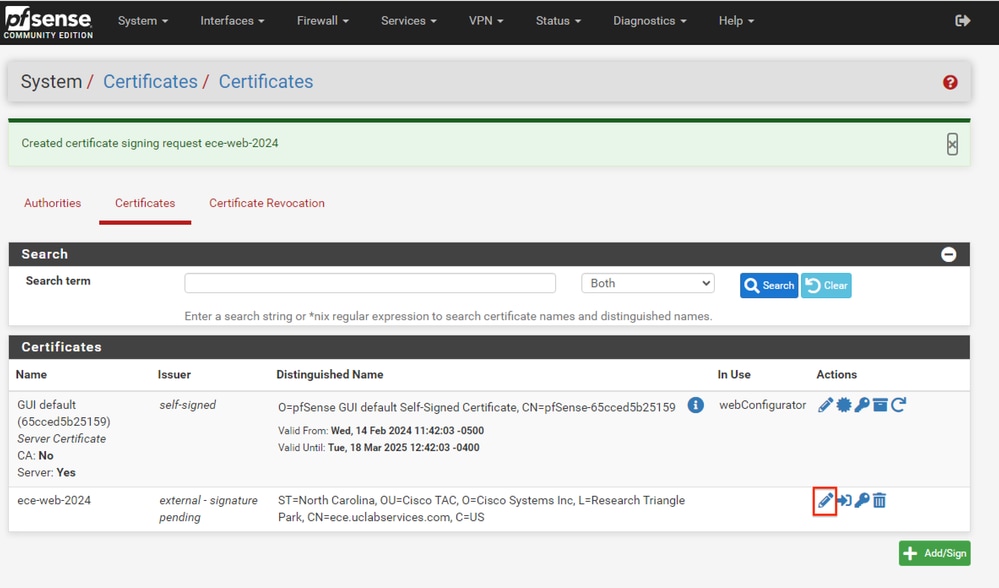
Task: Select the ece-web-2024 name cell
Action: (x=54, y=501)
